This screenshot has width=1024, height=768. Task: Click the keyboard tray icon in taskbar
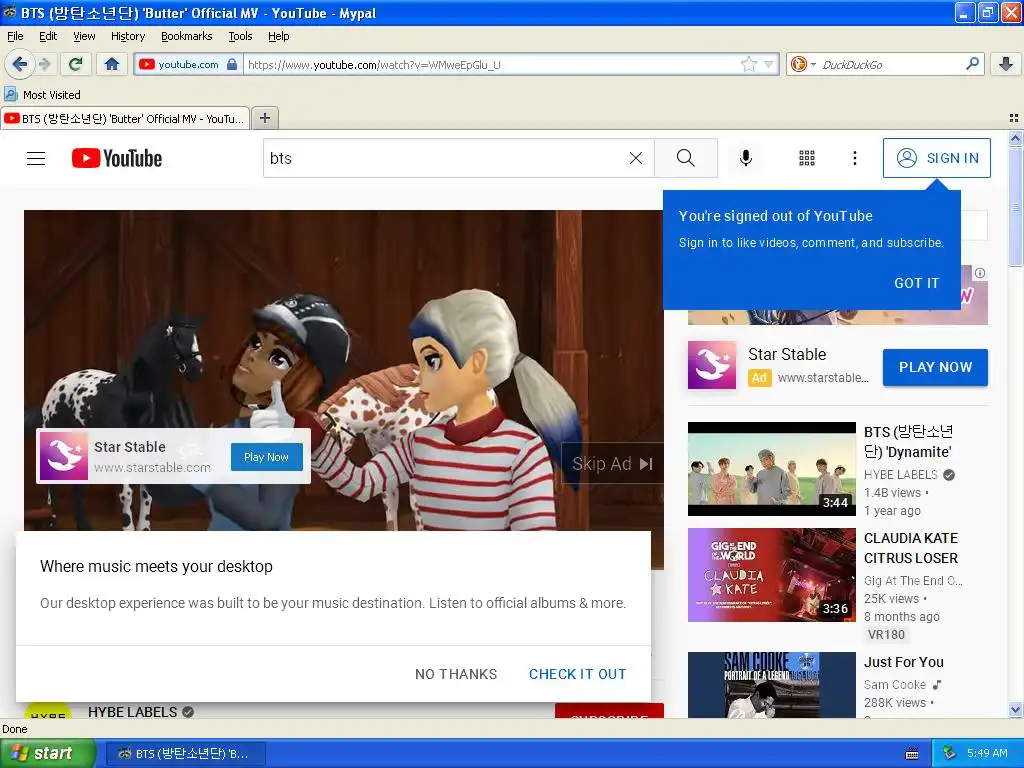(x=912, y=754)
